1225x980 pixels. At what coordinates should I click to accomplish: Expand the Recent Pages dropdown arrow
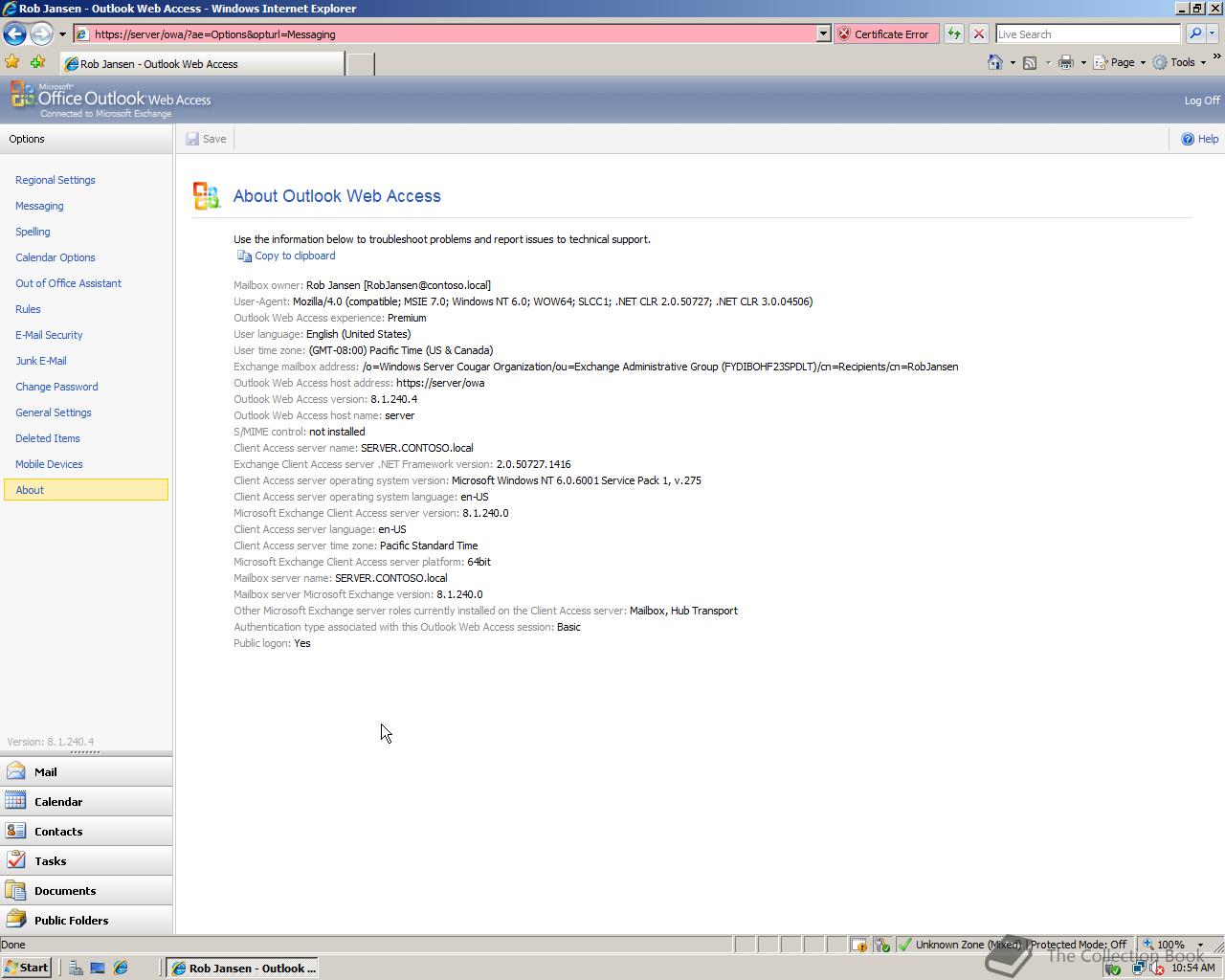pos(62,34)
